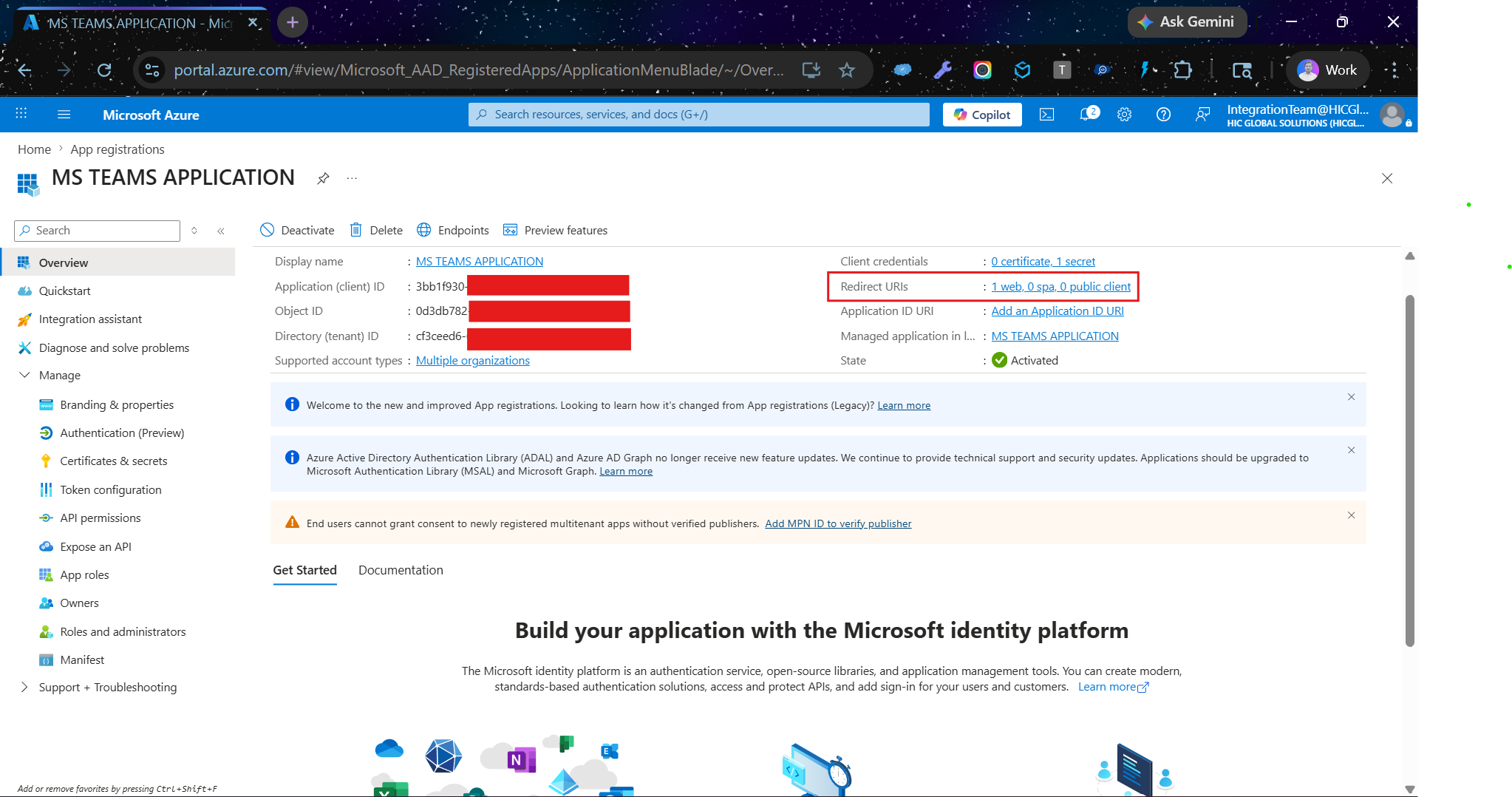This screenshot has height=797, width=1512.
Task: Click the Copilot button
Action: coord(982,115)
